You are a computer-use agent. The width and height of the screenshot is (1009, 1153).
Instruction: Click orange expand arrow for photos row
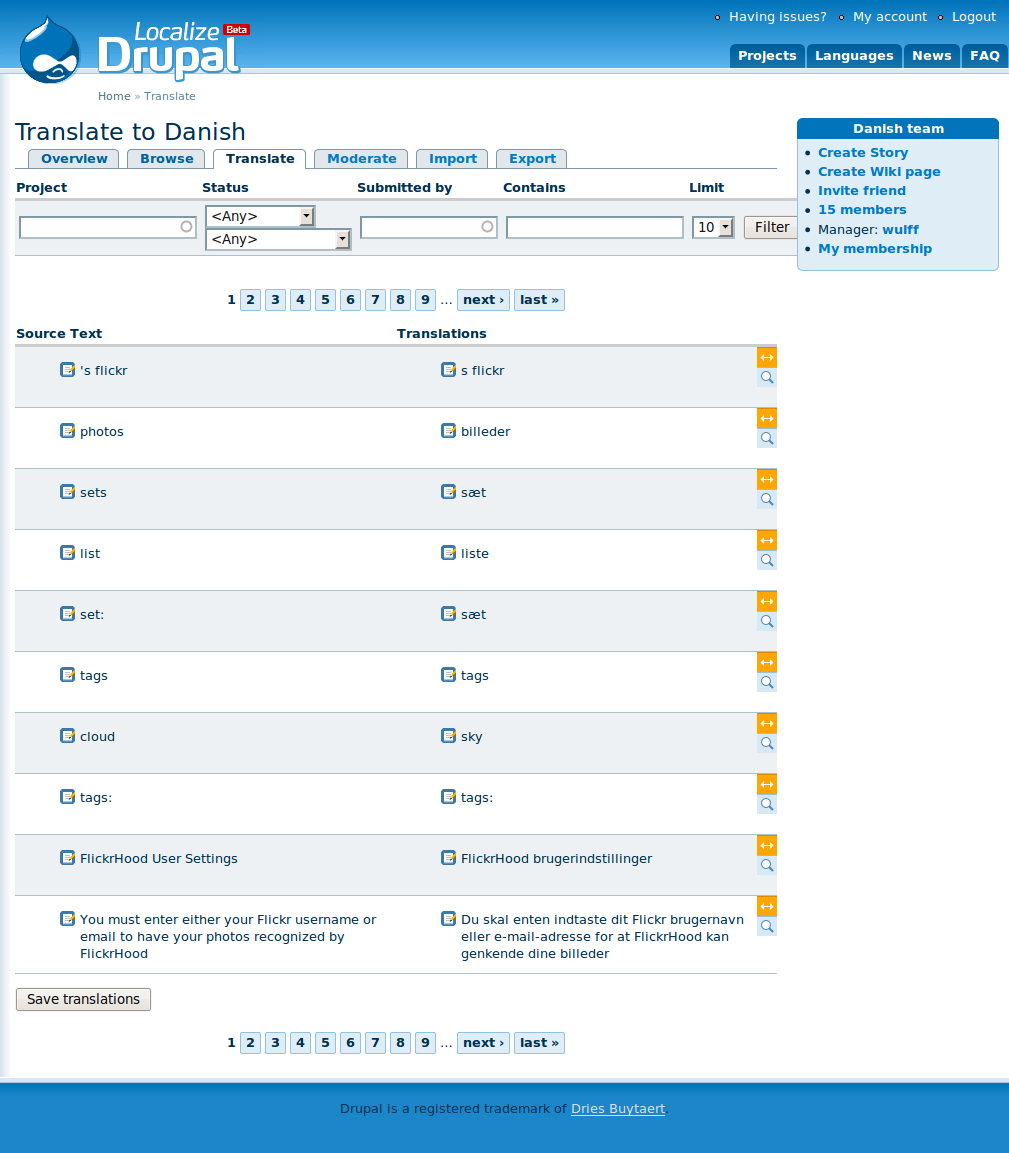767,418
